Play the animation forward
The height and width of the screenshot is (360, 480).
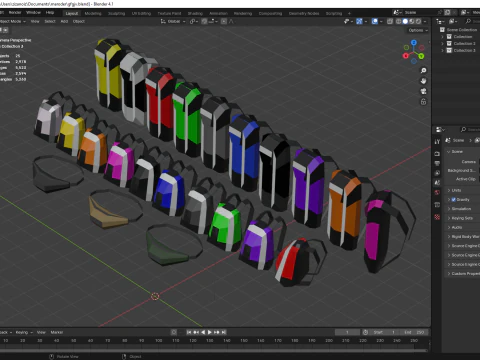click(x=210, y=332)
